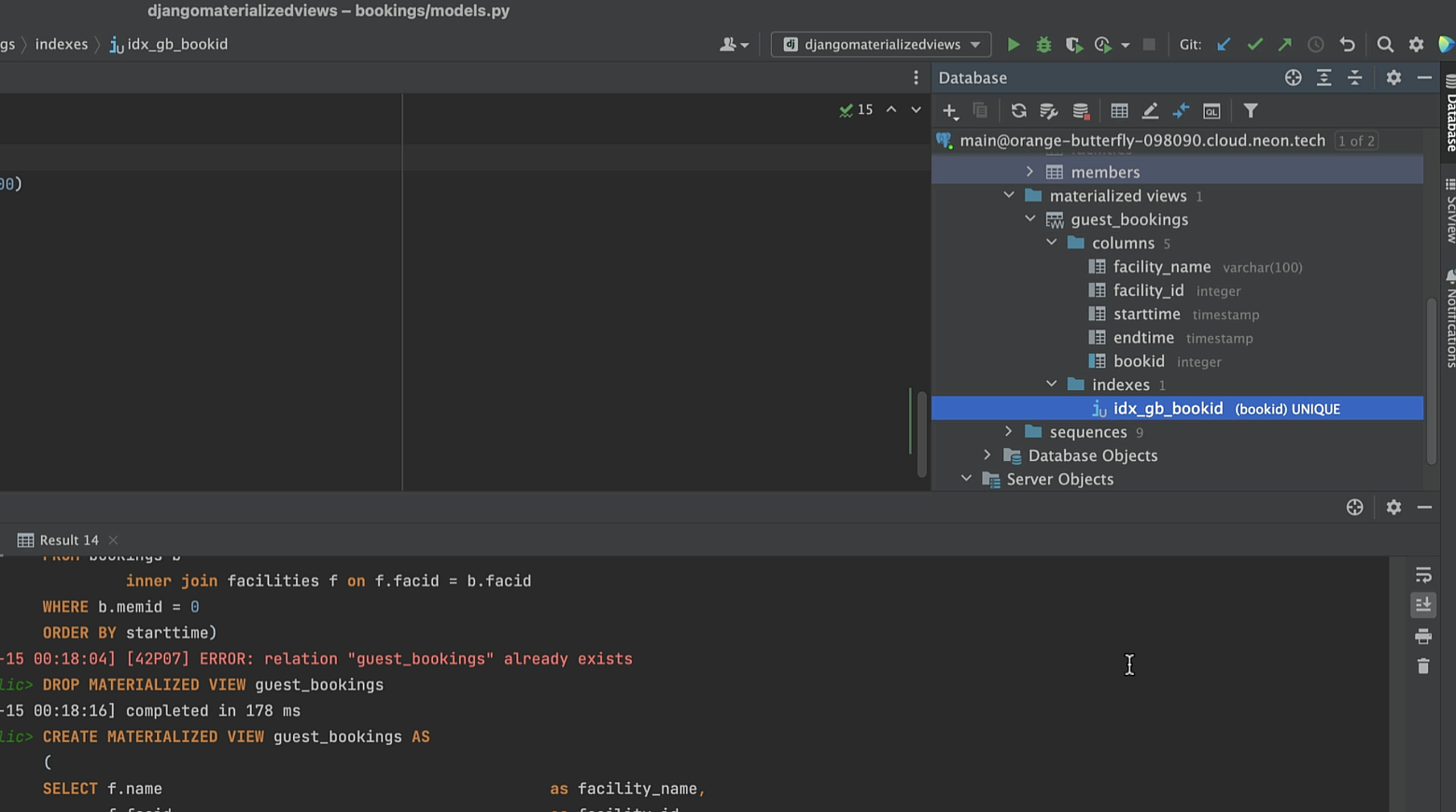Click the profiler run icon
The height and width of the screenshot is (812, 1456).
(x=1103, y=45)
